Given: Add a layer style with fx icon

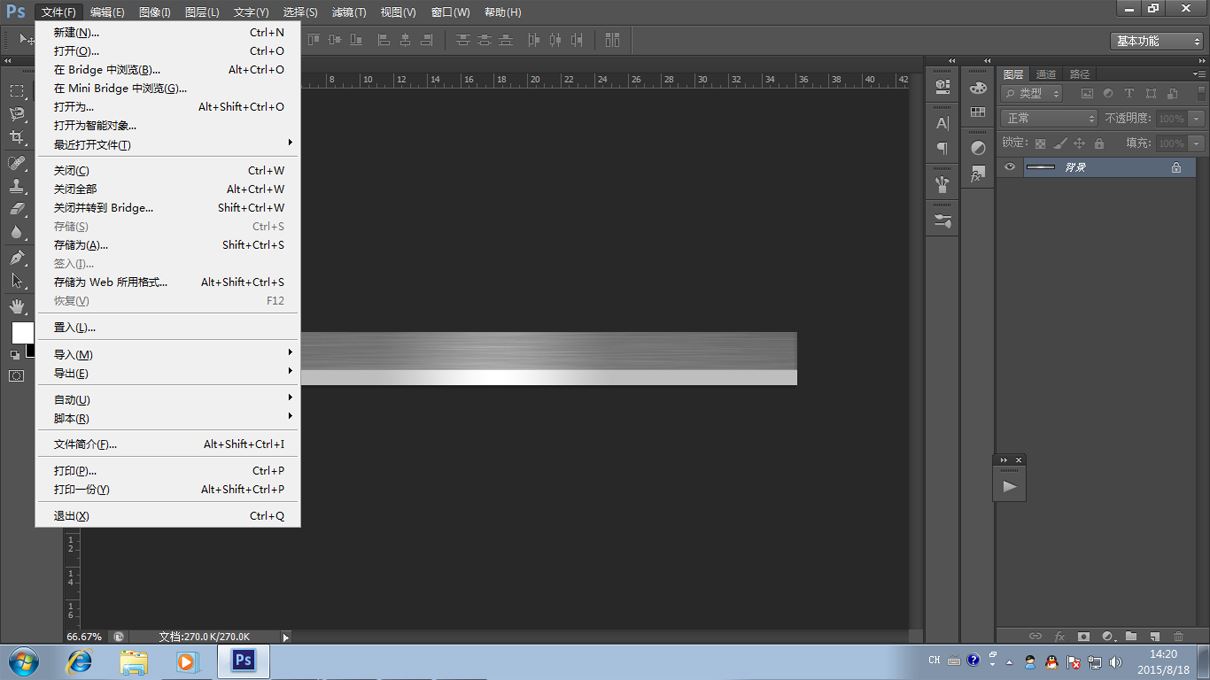Looking at the screenshot, I should coord(1059,636).
